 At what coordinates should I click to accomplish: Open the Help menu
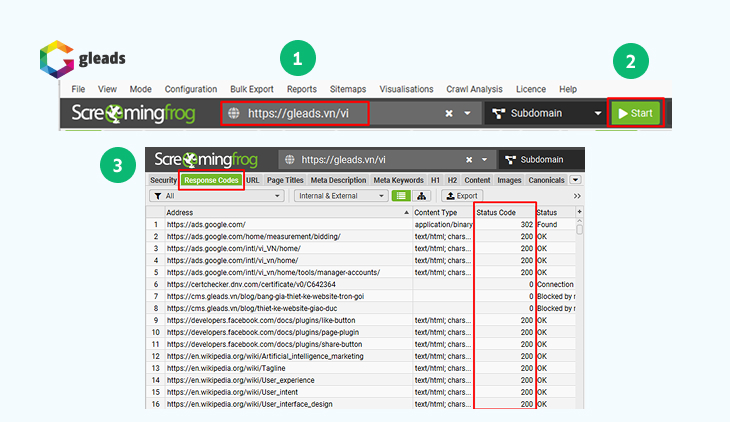pos(568,89)
